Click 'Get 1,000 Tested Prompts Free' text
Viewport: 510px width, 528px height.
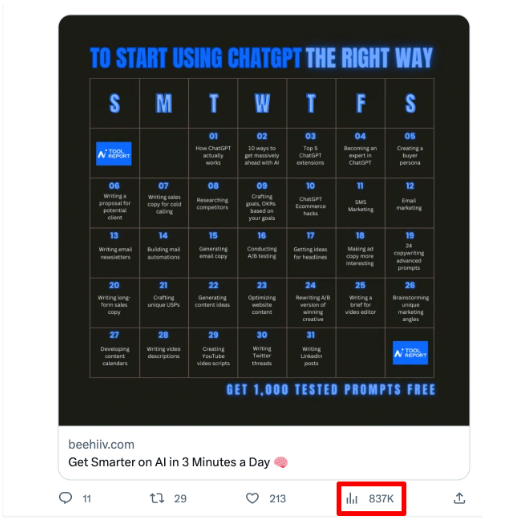(x=331, y=390)
